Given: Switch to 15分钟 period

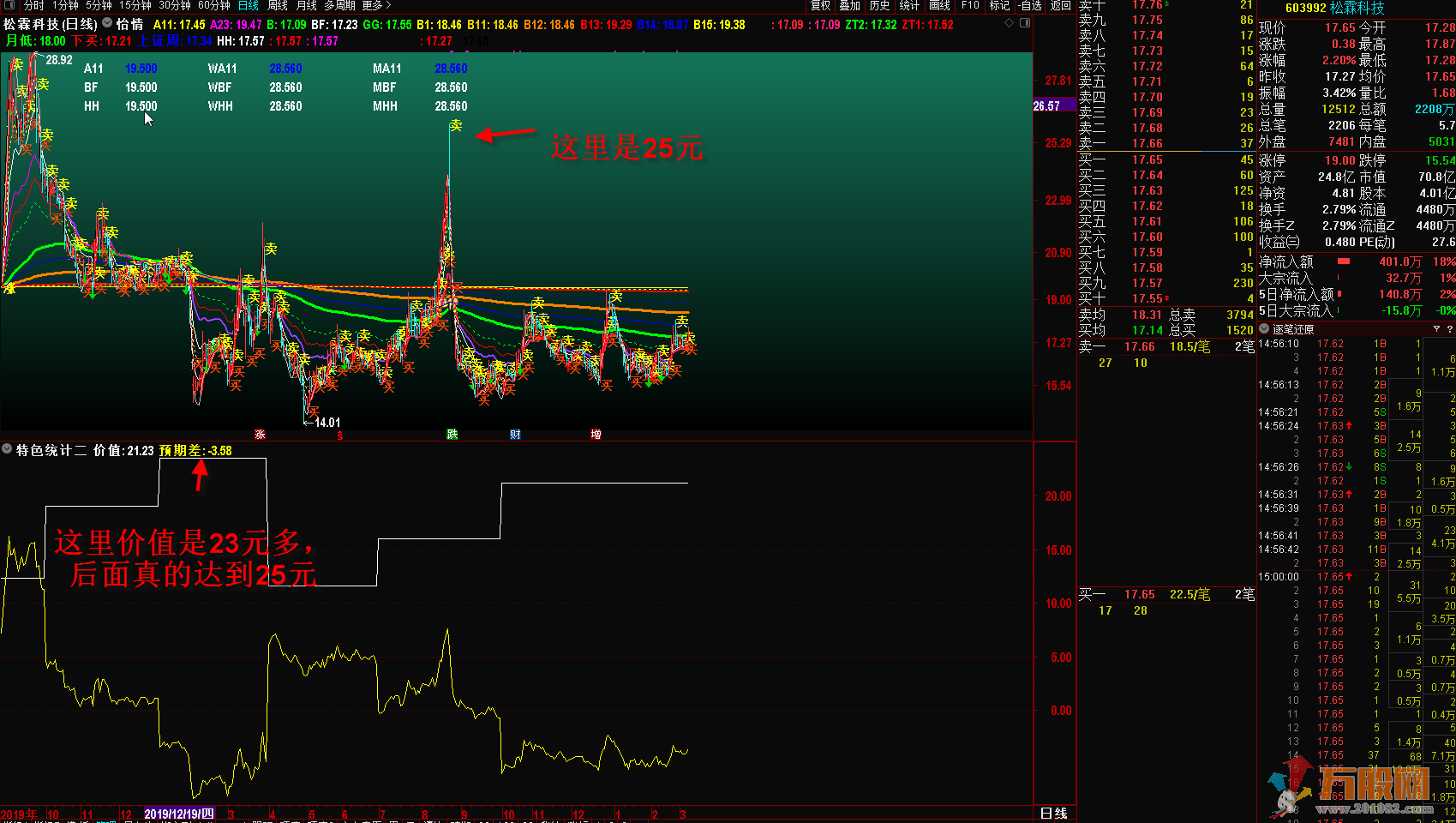Looking at the screenshot, I should [135, 5].
